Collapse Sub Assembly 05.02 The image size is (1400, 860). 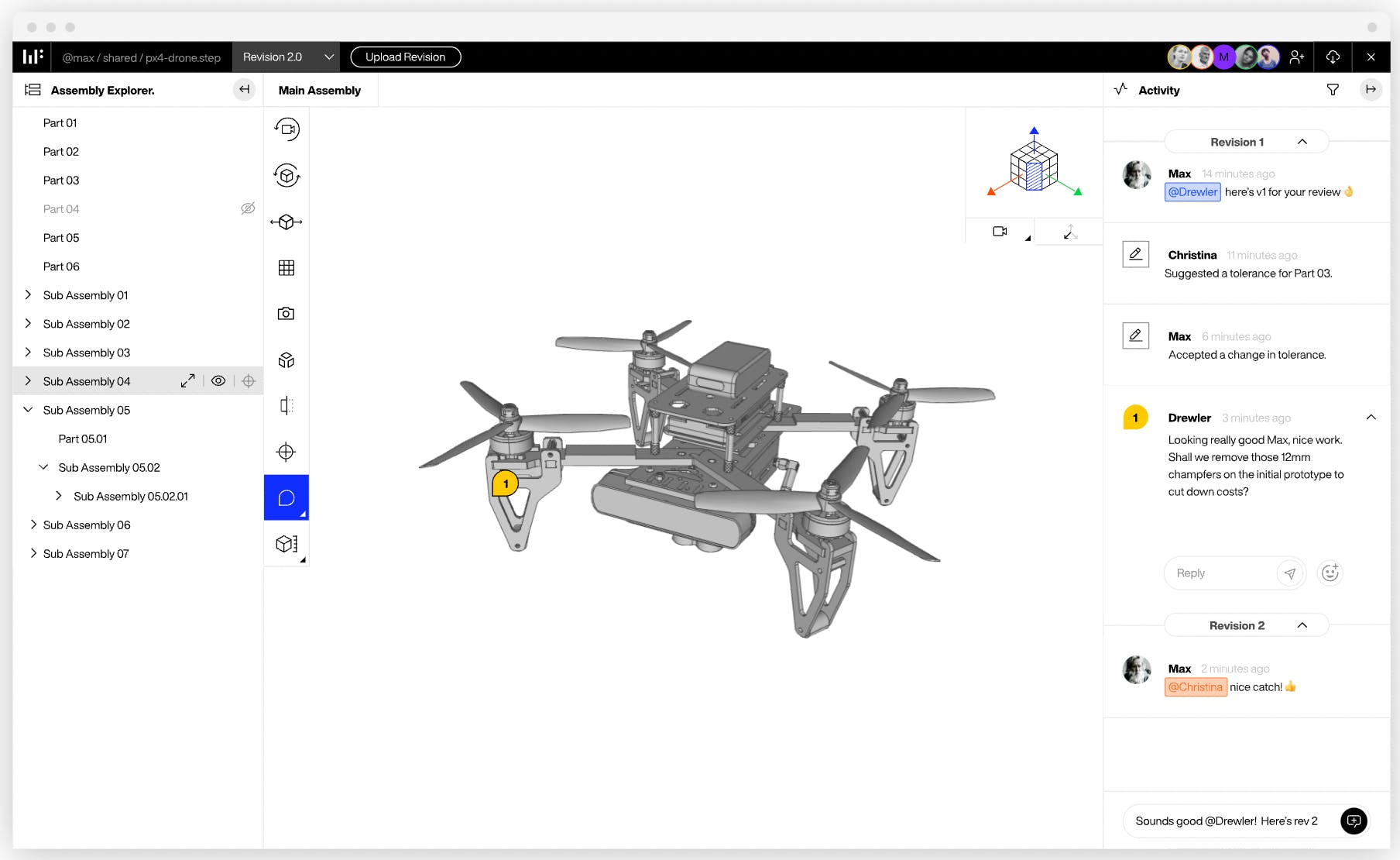coord(43,467)
